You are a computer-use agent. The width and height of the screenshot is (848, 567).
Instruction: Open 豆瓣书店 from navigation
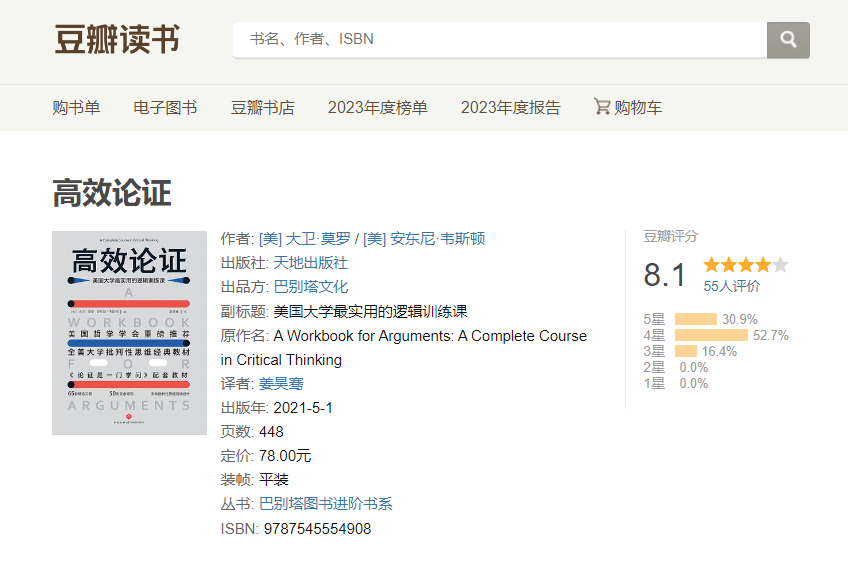[x=262, y=108]
